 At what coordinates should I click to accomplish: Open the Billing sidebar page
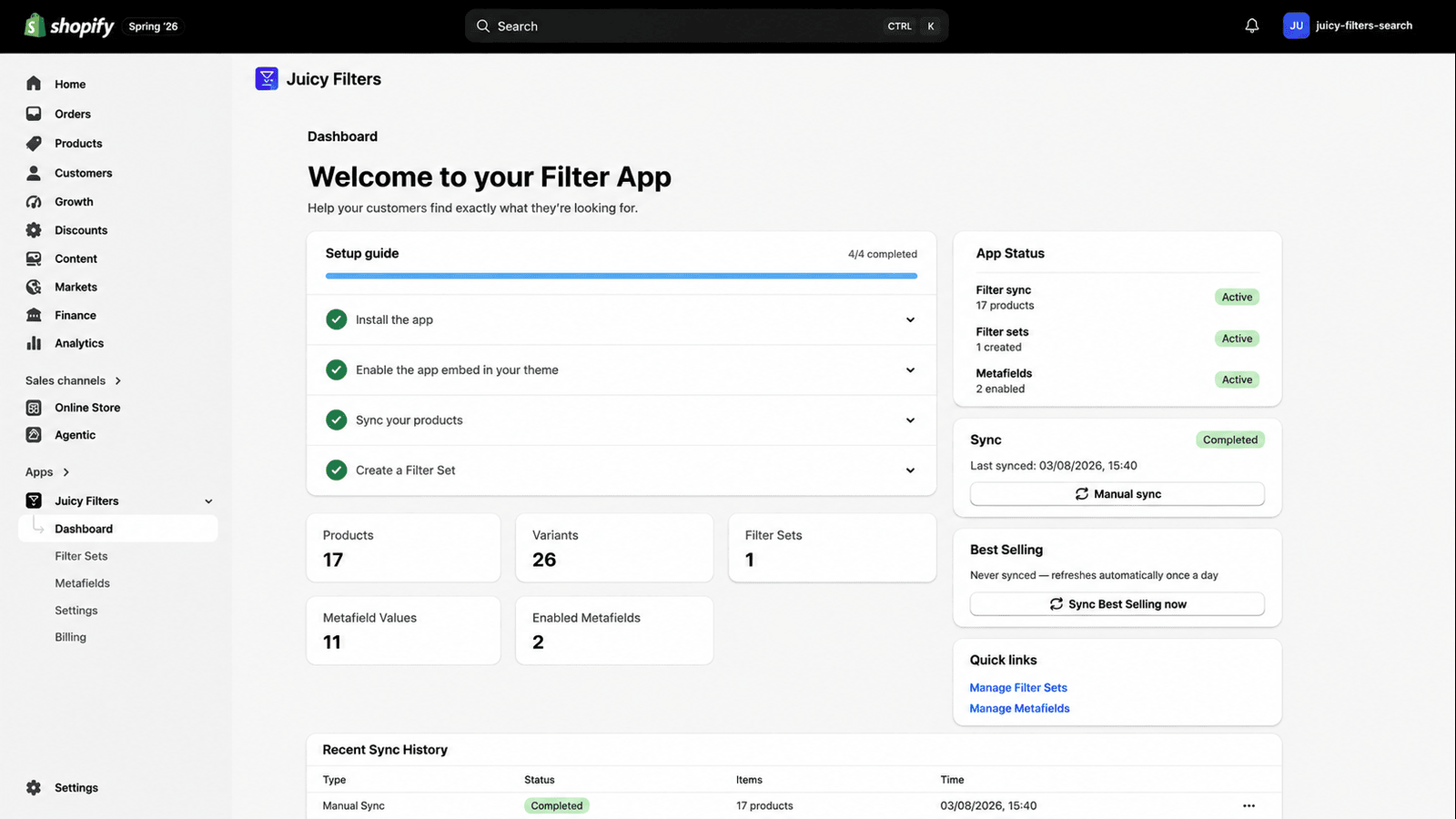point(70,637)
